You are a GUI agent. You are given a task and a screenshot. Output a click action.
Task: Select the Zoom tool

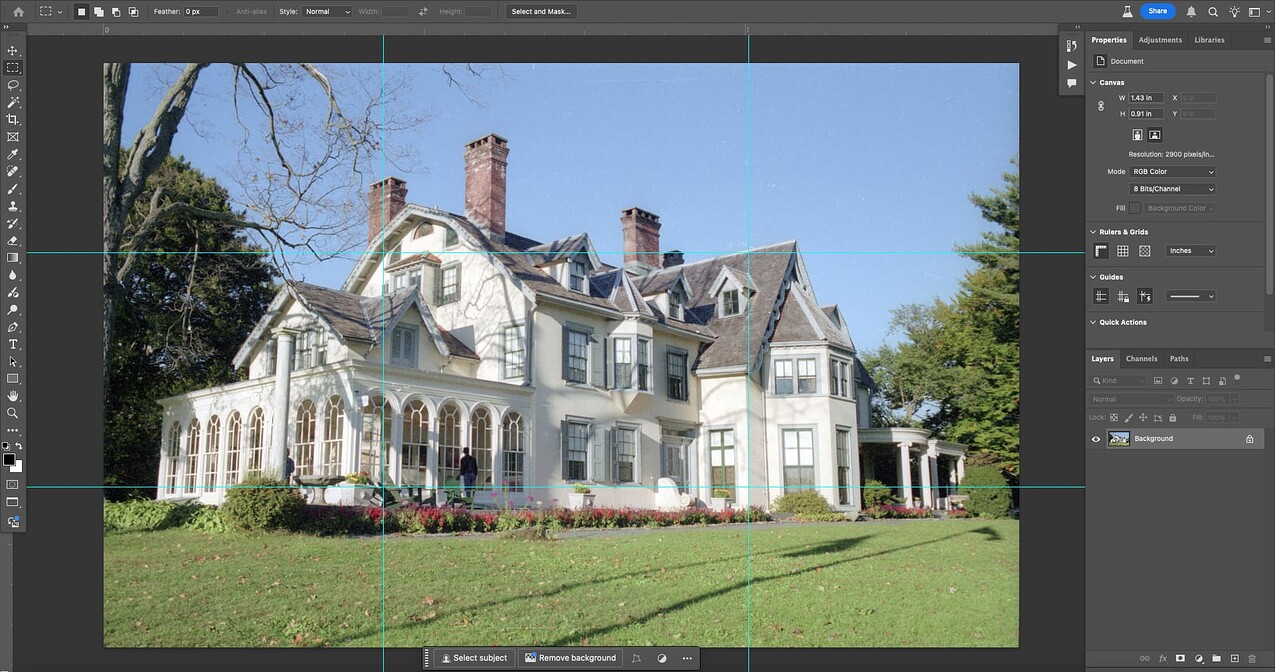point(13,412)
